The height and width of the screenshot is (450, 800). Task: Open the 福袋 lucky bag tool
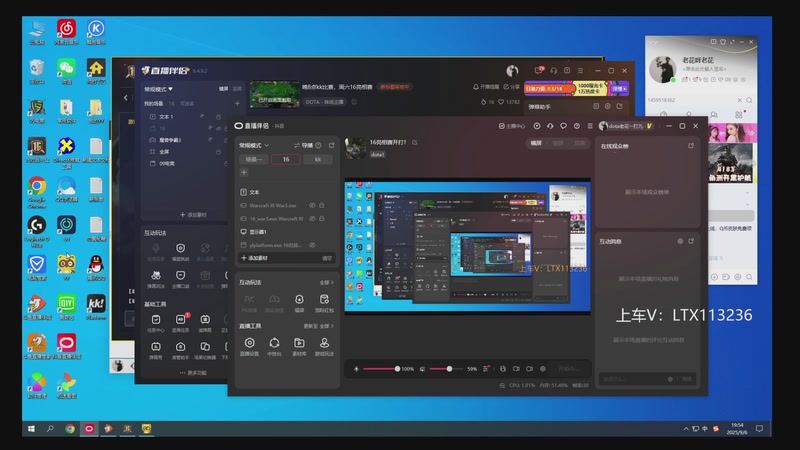click(299, 303)
